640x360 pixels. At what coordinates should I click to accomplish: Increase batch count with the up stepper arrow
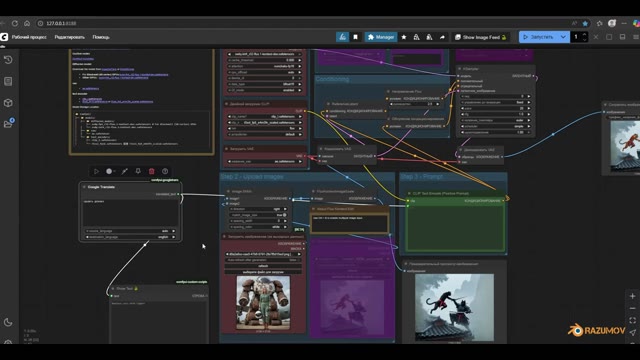pos(584,35)
